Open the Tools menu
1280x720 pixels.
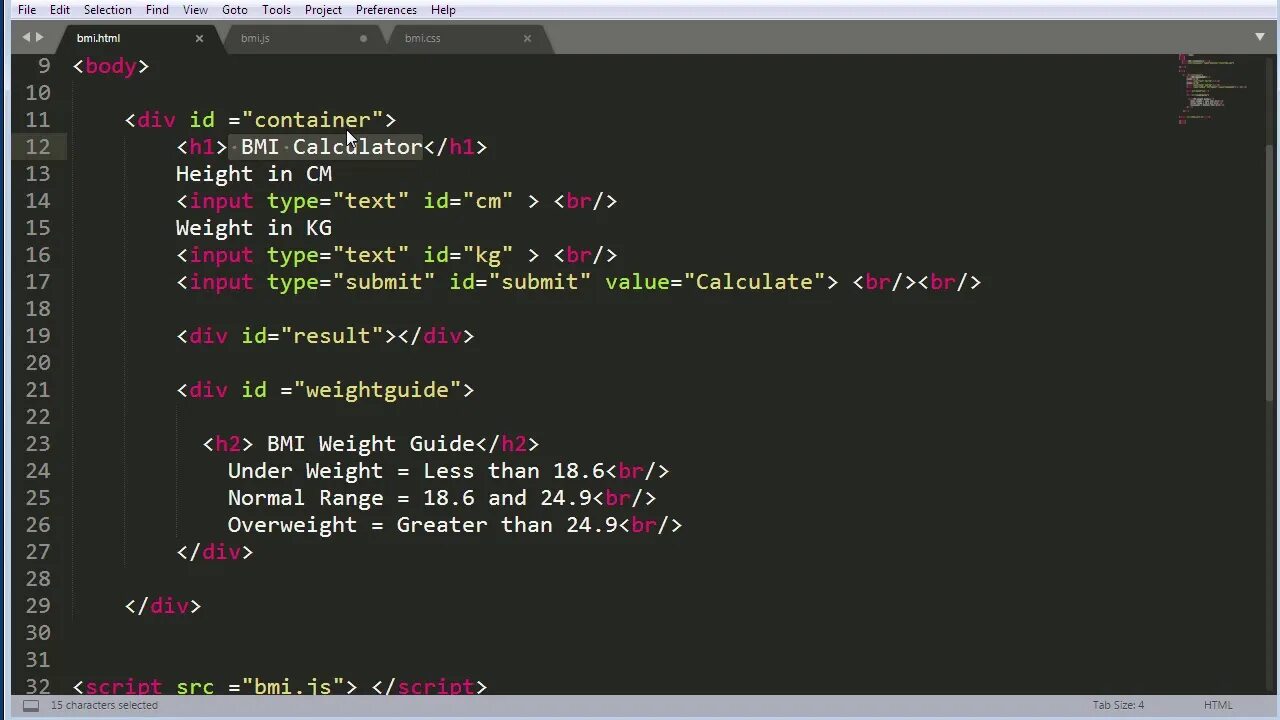pyautogui.click(x=276, y=10)
